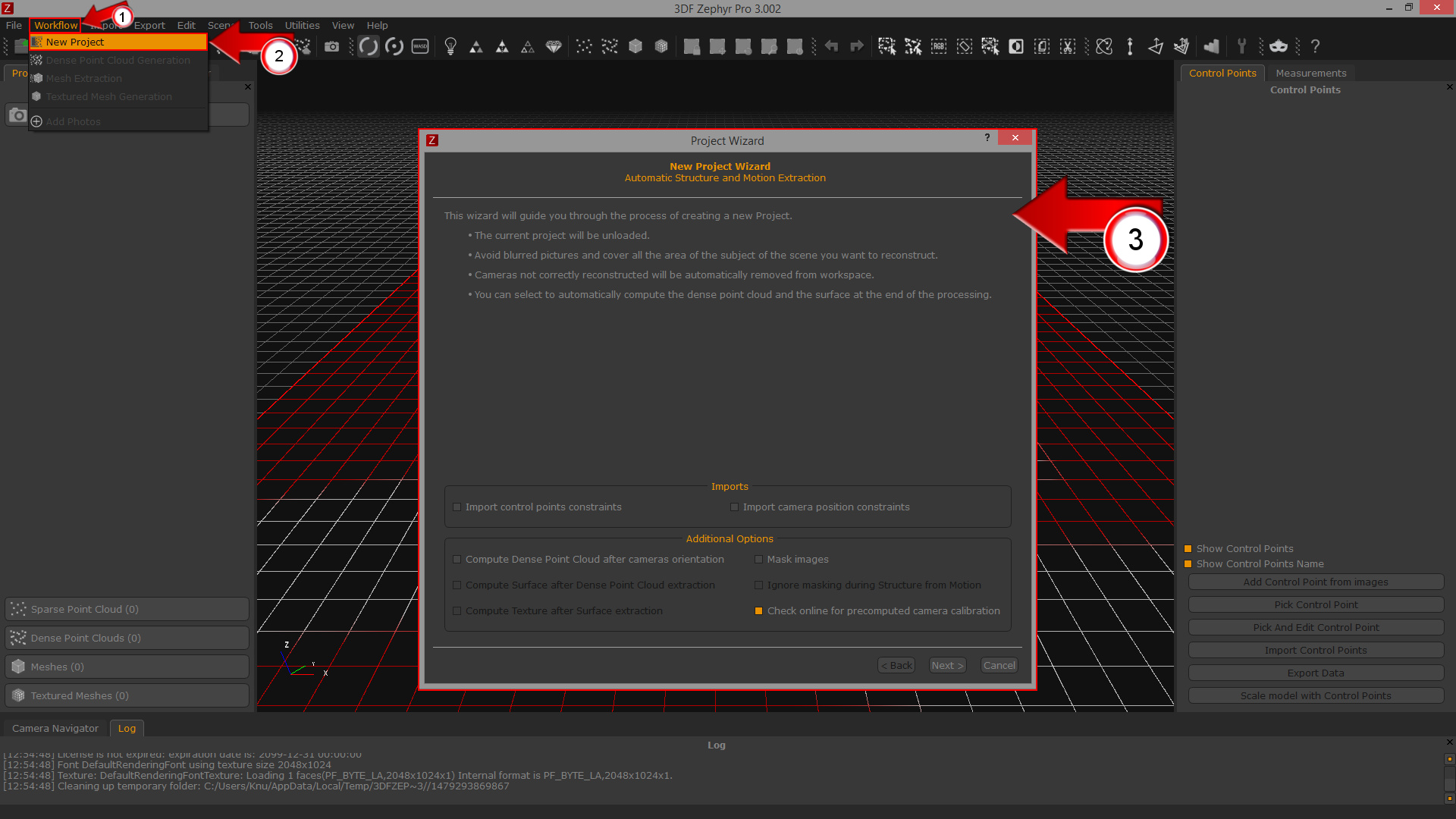Activate the RGB color selection tool
The height and width of the screenshot is (819, 1456).
coord(939,47)
